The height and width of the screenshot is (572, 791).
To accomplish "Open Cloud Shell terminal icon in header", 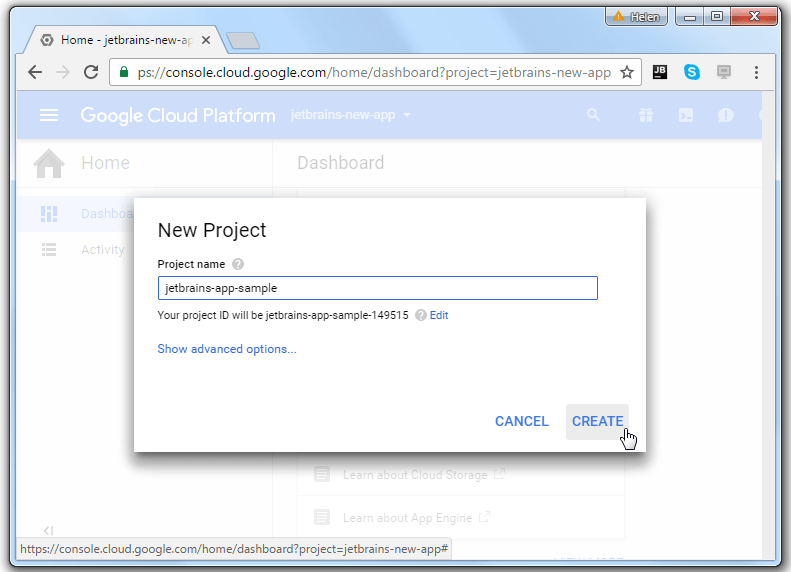I will (686, 115).
